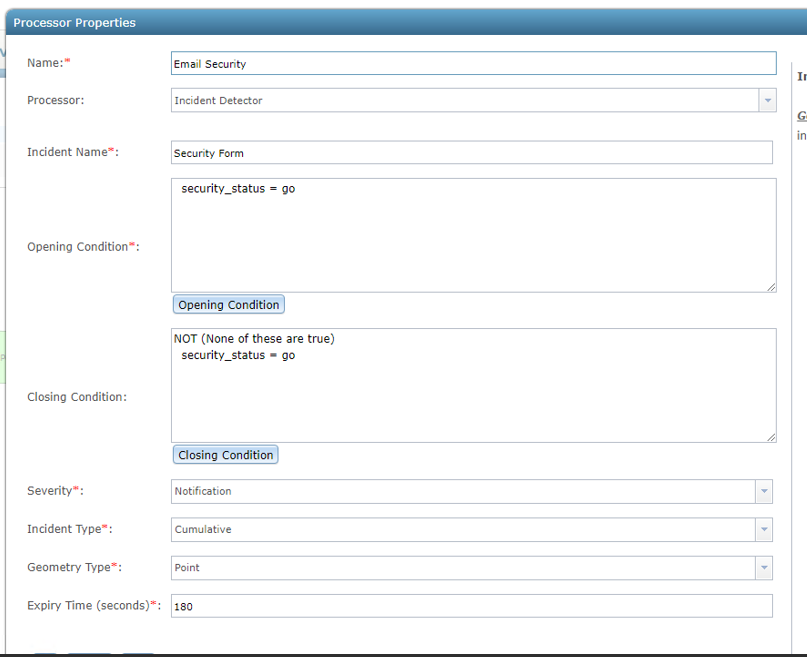Click the Closing Condition textarea resize grip
This screenshot has height=657, width=807.
[x=771, y=435]
